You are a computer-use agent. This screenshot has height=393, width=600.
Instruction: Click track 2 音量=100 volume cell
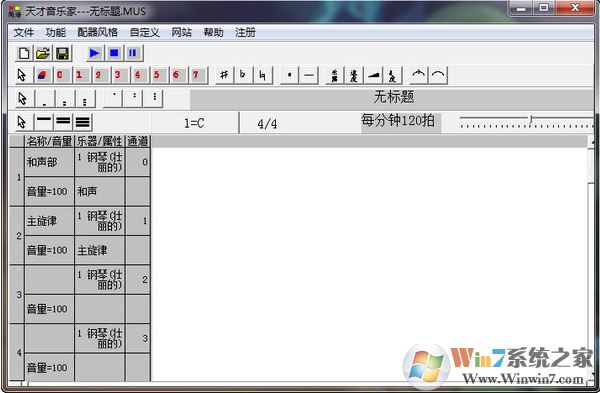point(49,250)
